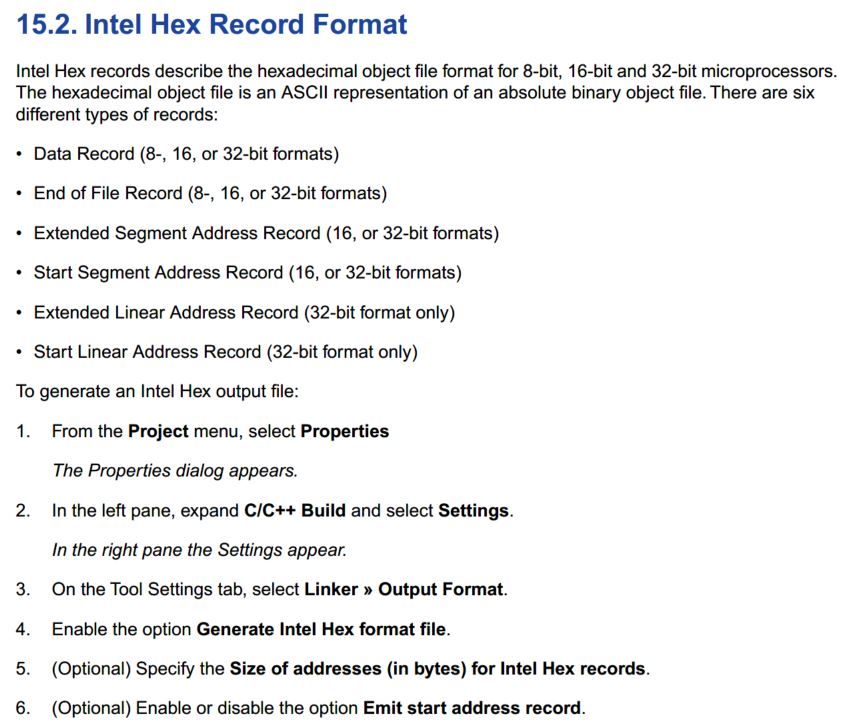Click the italic "In the right pane the Settings appear." line
Image resolution: width=857 pixels, height=727 pixels.
(199, 549)
